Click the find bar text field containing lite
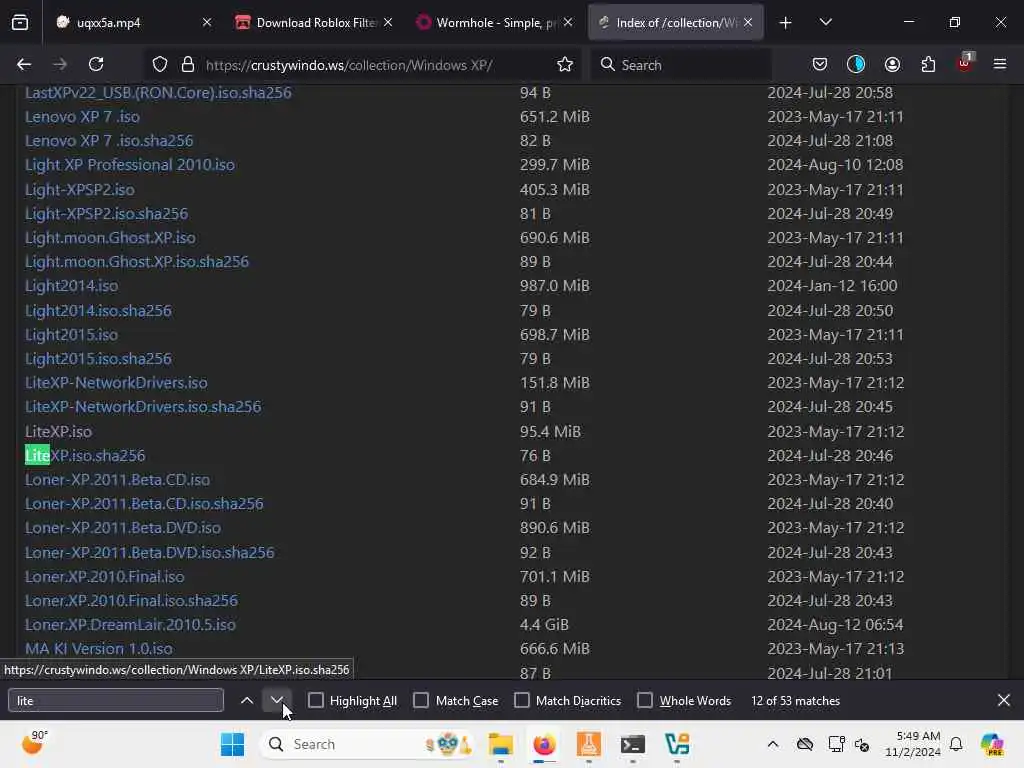The width and height of the screenshot is (1024, 768). (x=116, y=700)
